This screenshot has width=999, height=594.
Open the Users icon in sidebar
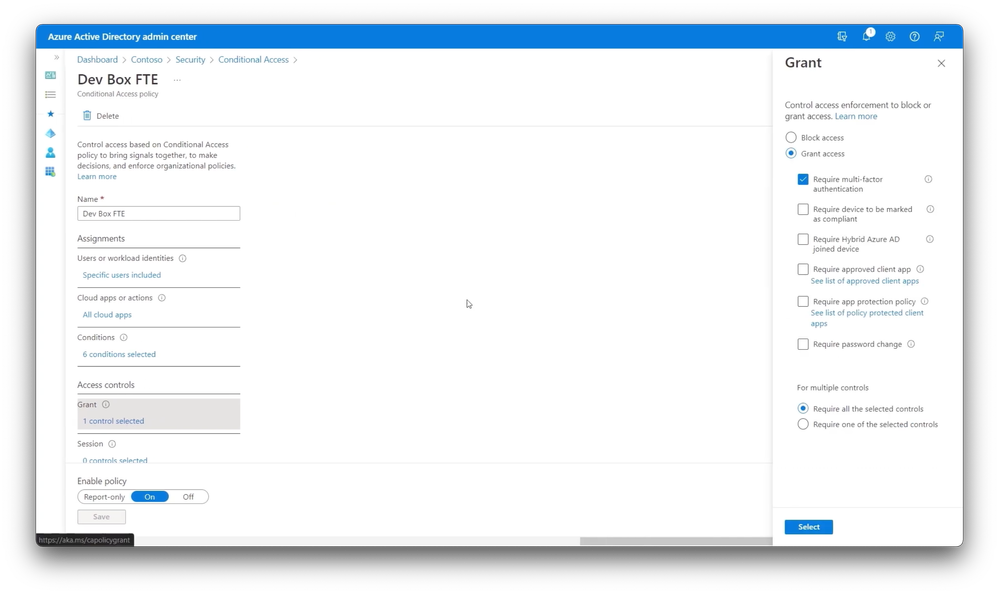click(x=50, y=152)
